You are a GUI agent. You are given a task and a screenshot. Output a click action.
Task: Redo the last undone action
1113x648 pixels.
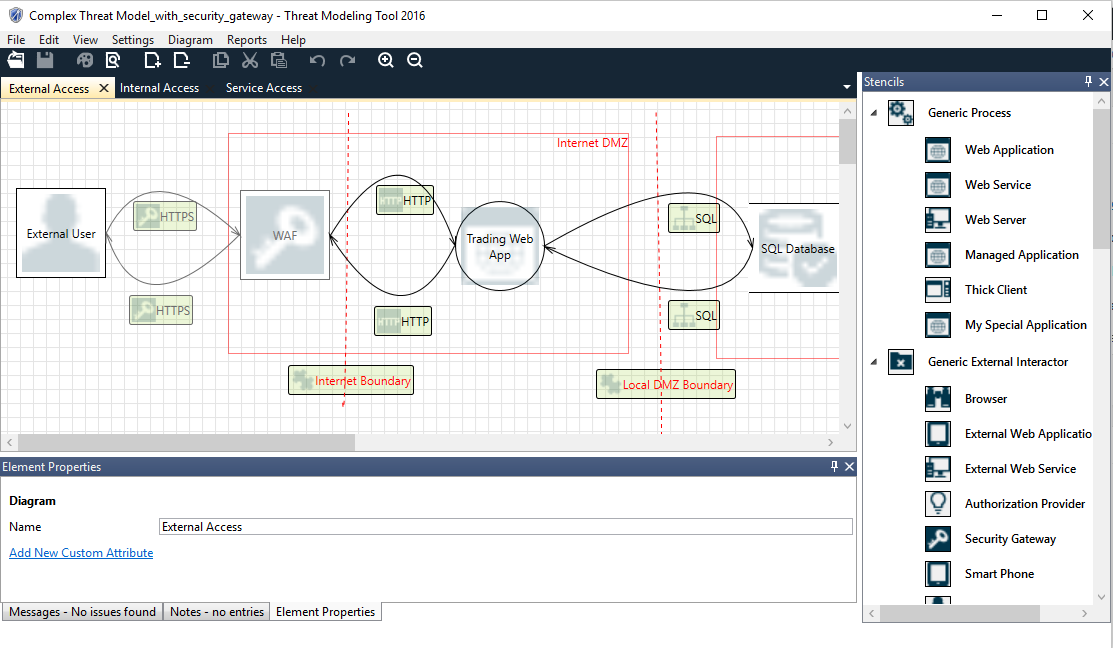(347, 60)
